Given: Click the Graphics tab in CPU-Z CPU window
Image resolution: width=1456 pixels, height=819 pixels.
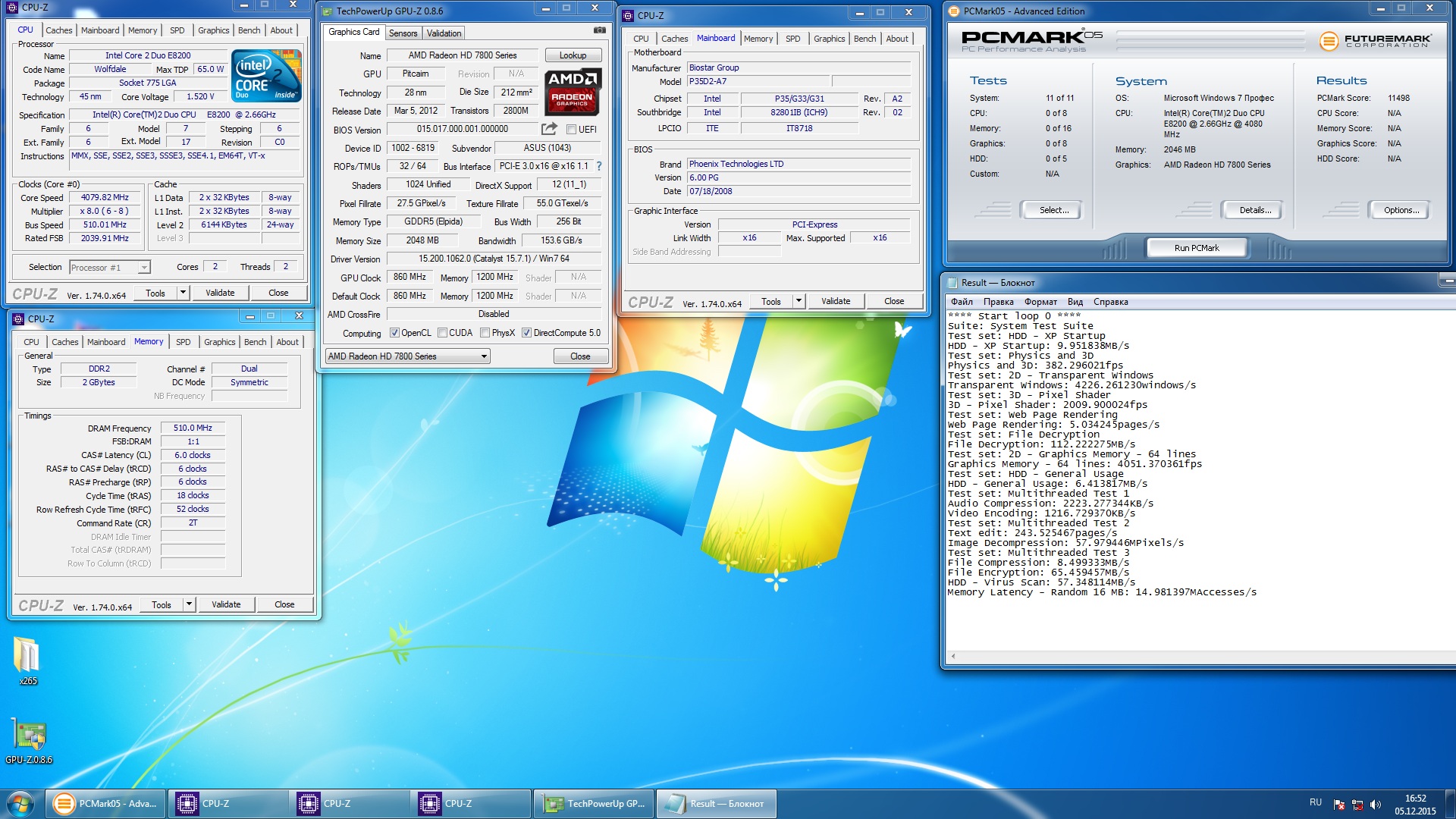Looking at the screenshot, I should pos(213,30).
